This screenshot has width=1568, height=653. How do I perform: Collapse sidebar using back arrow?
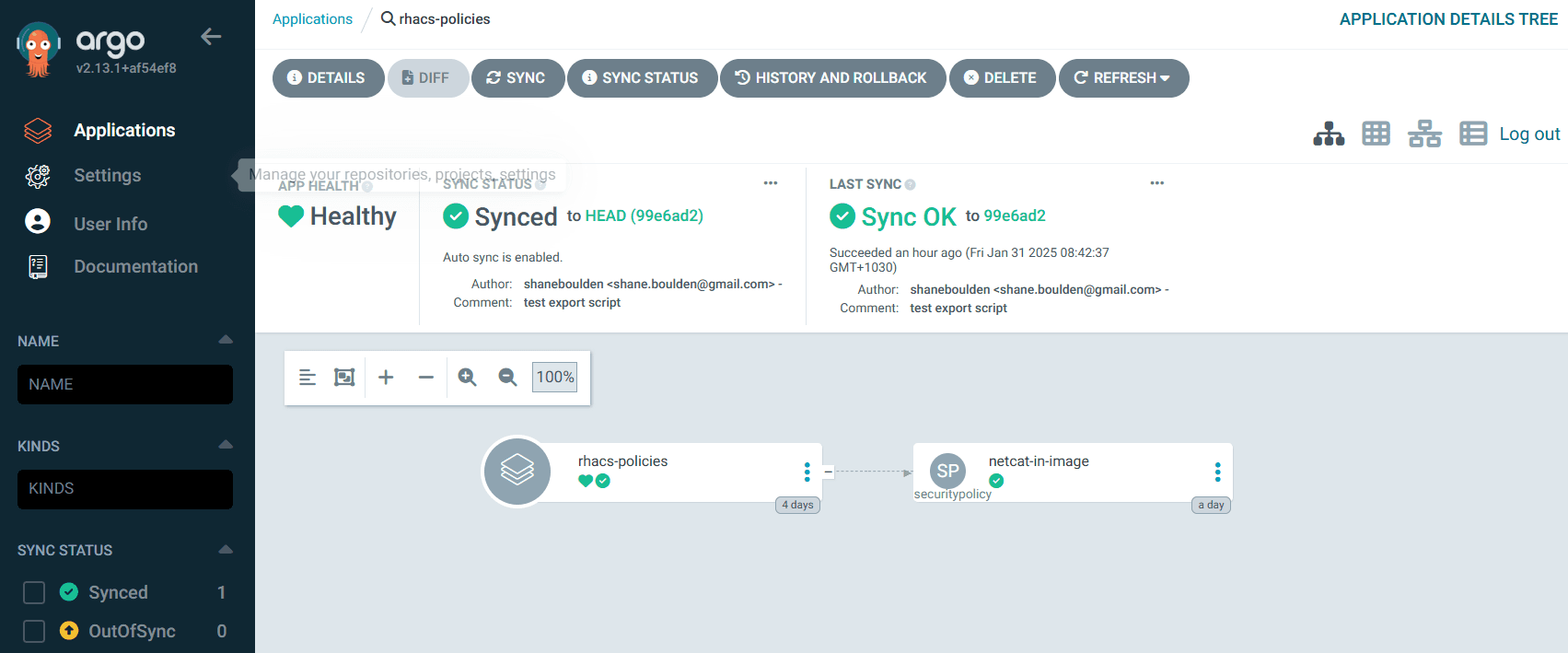[x=211, y=37]
